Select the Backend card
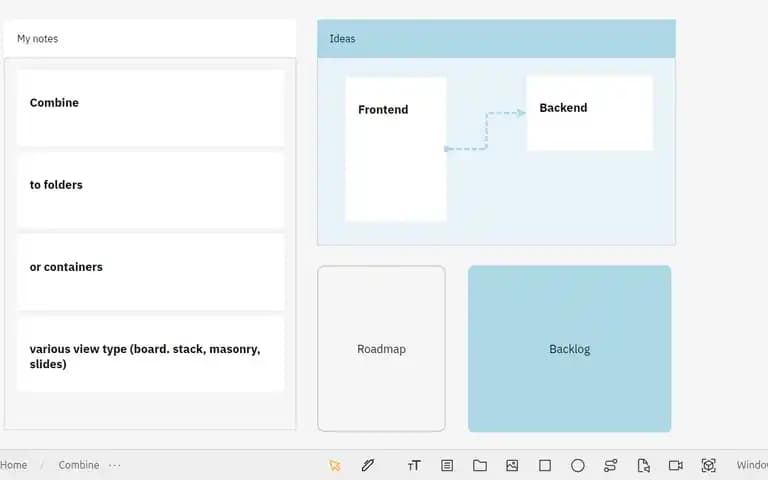The image size is (768, 480). (590, 113)
